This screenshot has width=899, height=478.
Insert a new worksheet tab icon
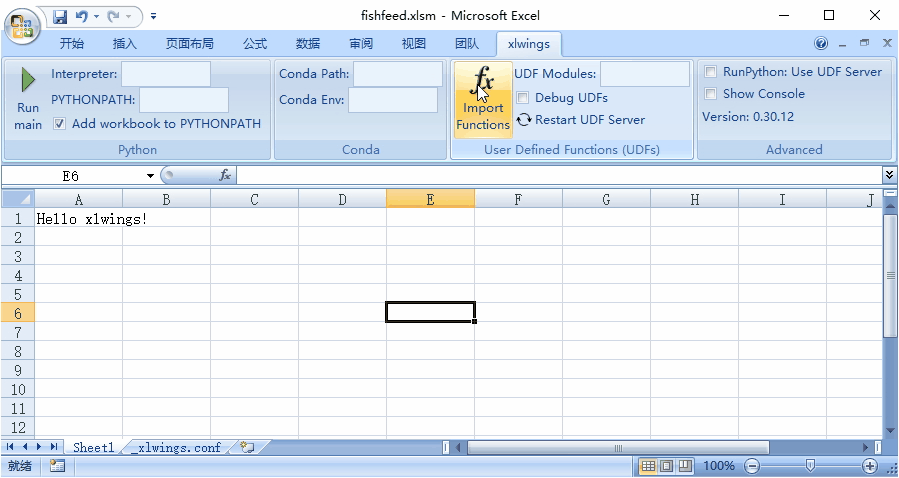click(x=247, y=447)
